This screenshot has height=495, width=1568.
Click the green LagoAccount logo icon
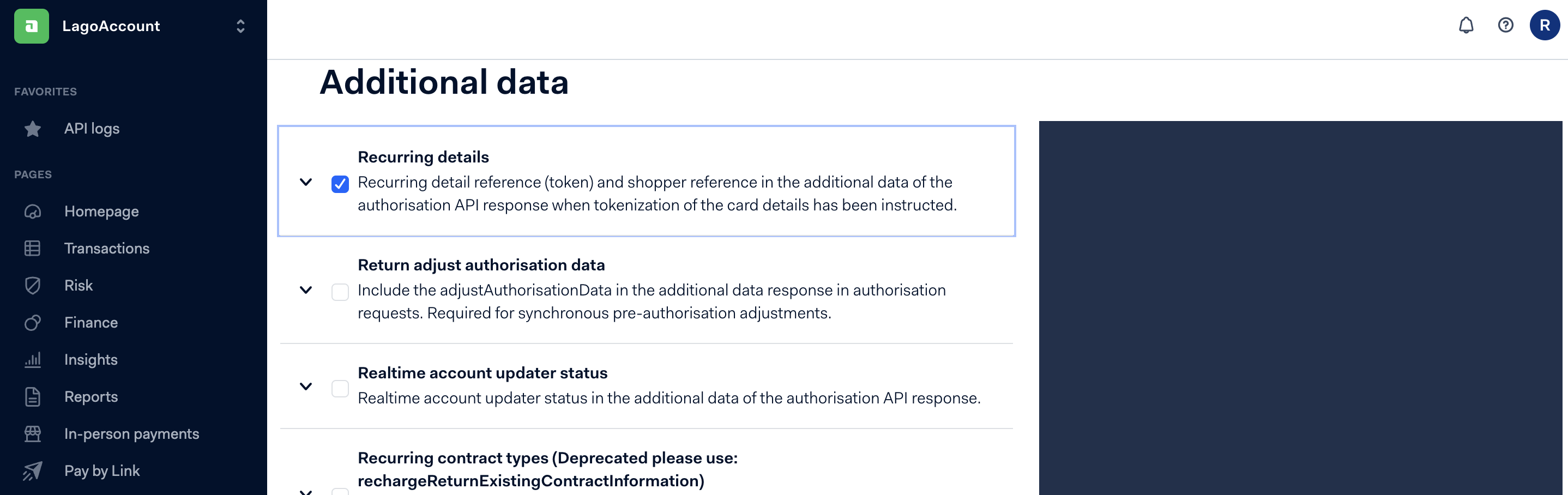point(32,26)
